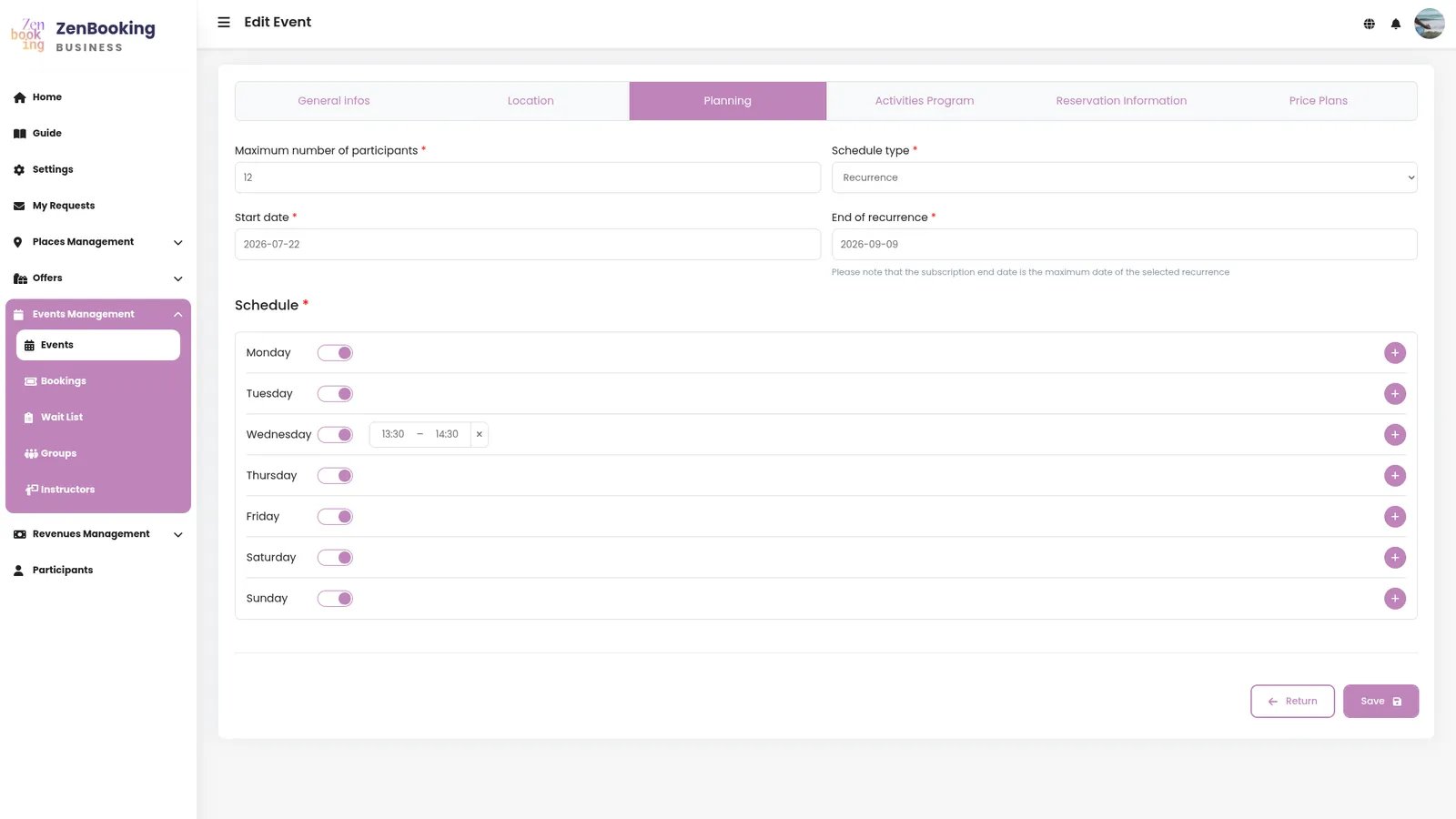Image resolution: width=1456 pixels, height=819 pixels.
Task: Switch to General Infos tab
Action: coord(334,101)
